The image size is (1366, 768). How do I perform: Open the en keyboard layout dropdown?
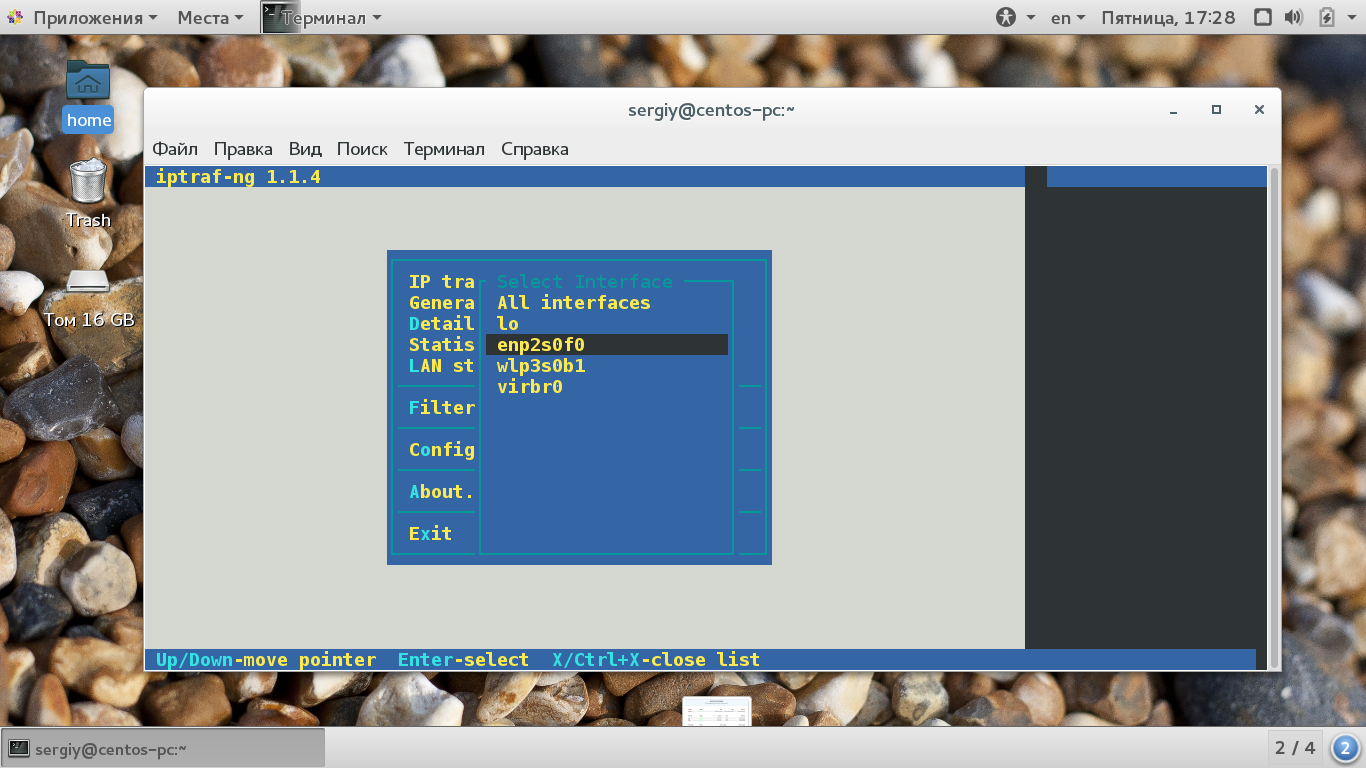(1067, 17)
